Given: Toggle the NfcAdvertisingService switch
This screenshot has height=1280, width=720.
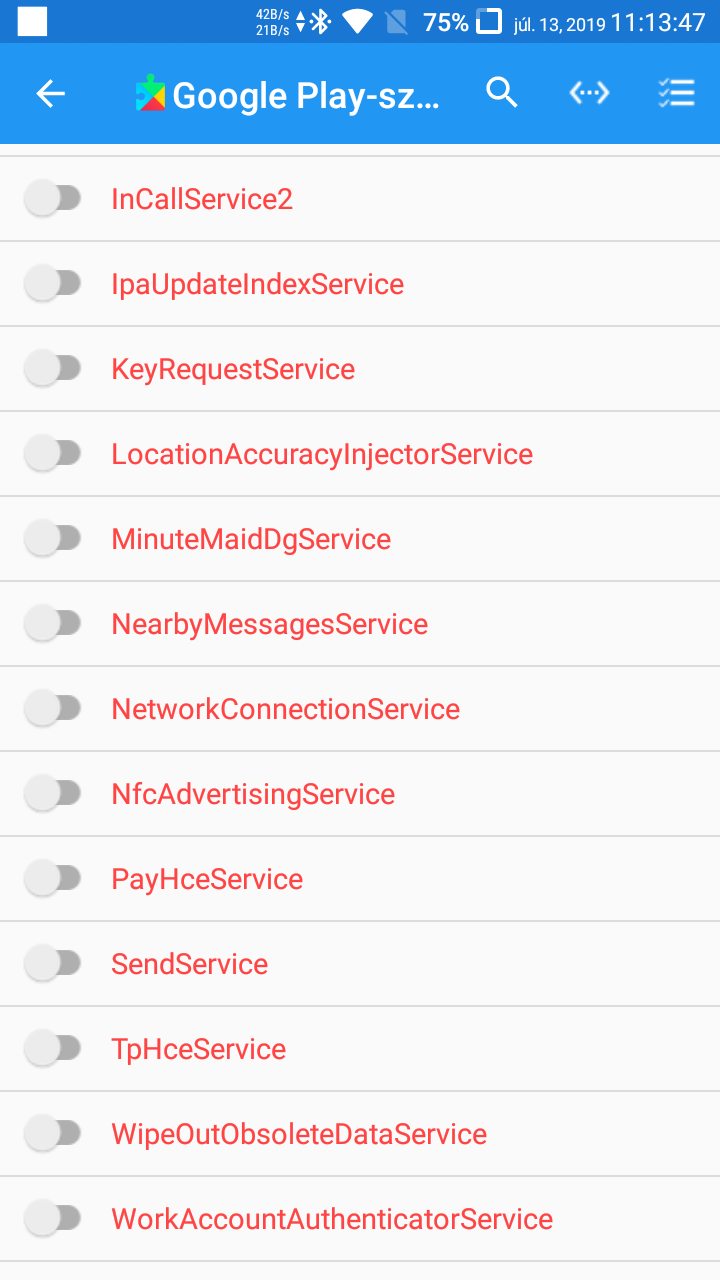Looking at the screenshot, I should click(x=53, y=794).
